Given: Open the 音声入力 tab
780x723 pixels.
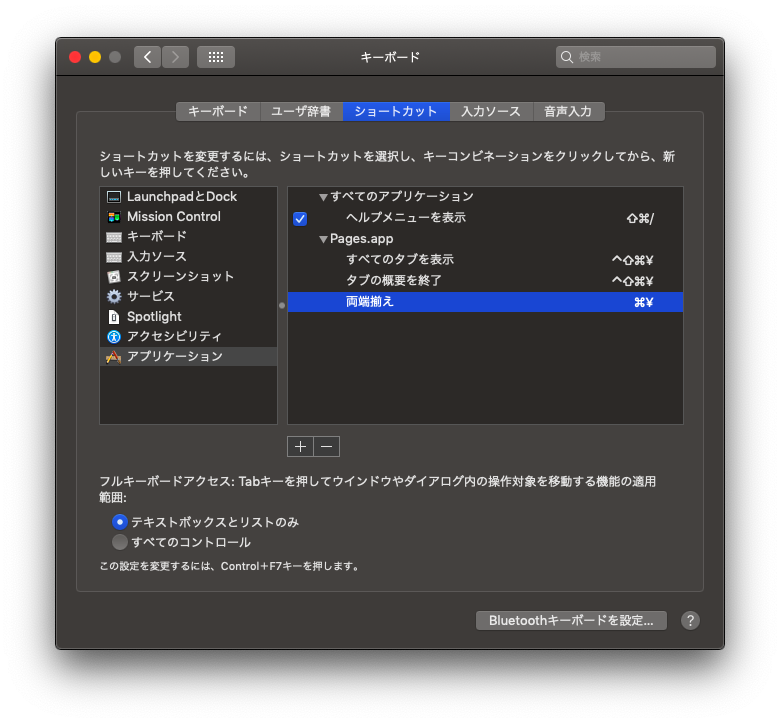Looking at the screenshot, I should click(x=568, y=111).
